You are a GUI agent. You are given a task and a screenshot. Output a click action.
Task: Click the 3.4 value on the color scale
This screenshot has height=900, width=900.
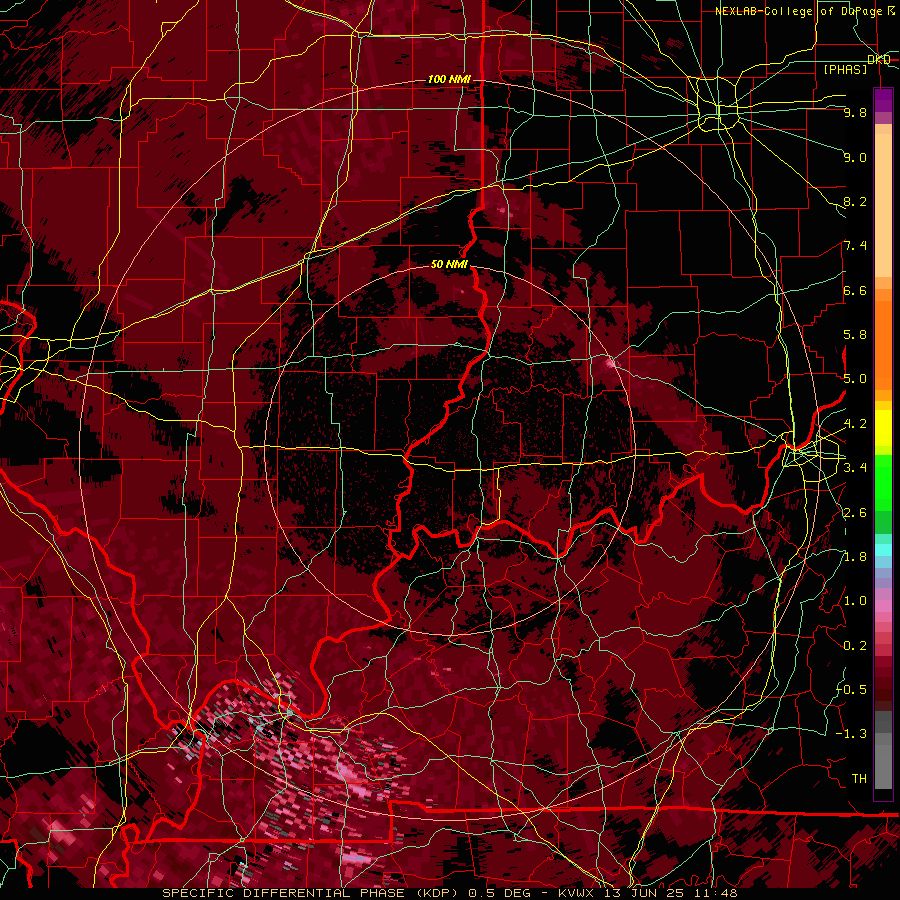[x=855, y=468]
